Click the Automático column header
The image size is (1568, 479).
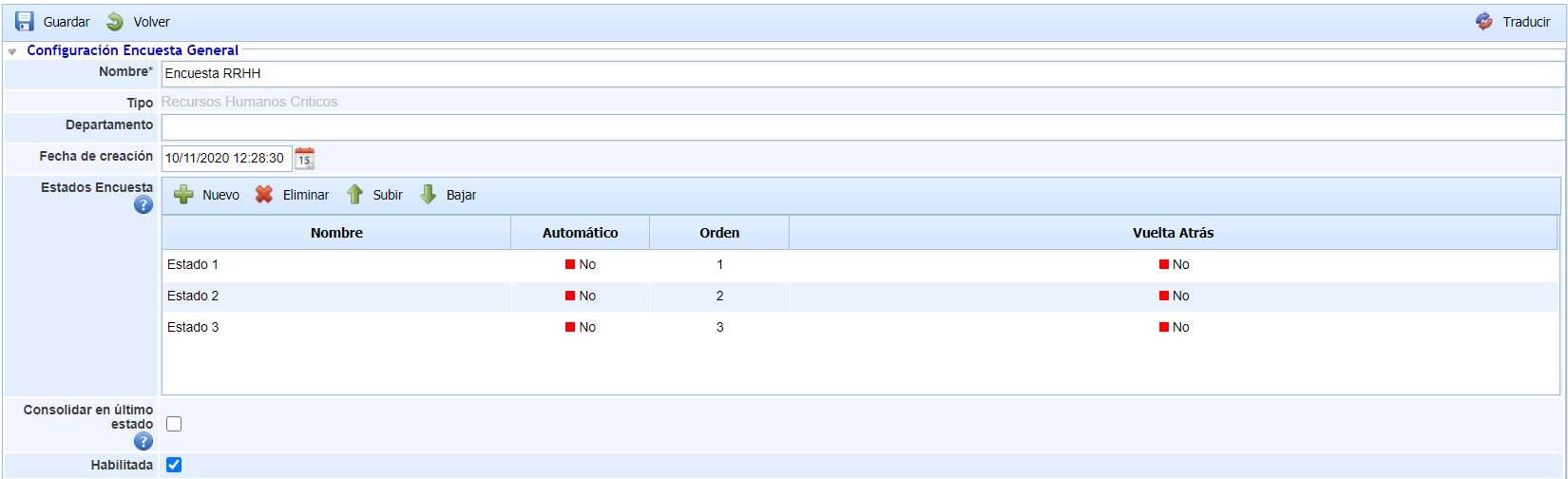(x=580, y=233)
